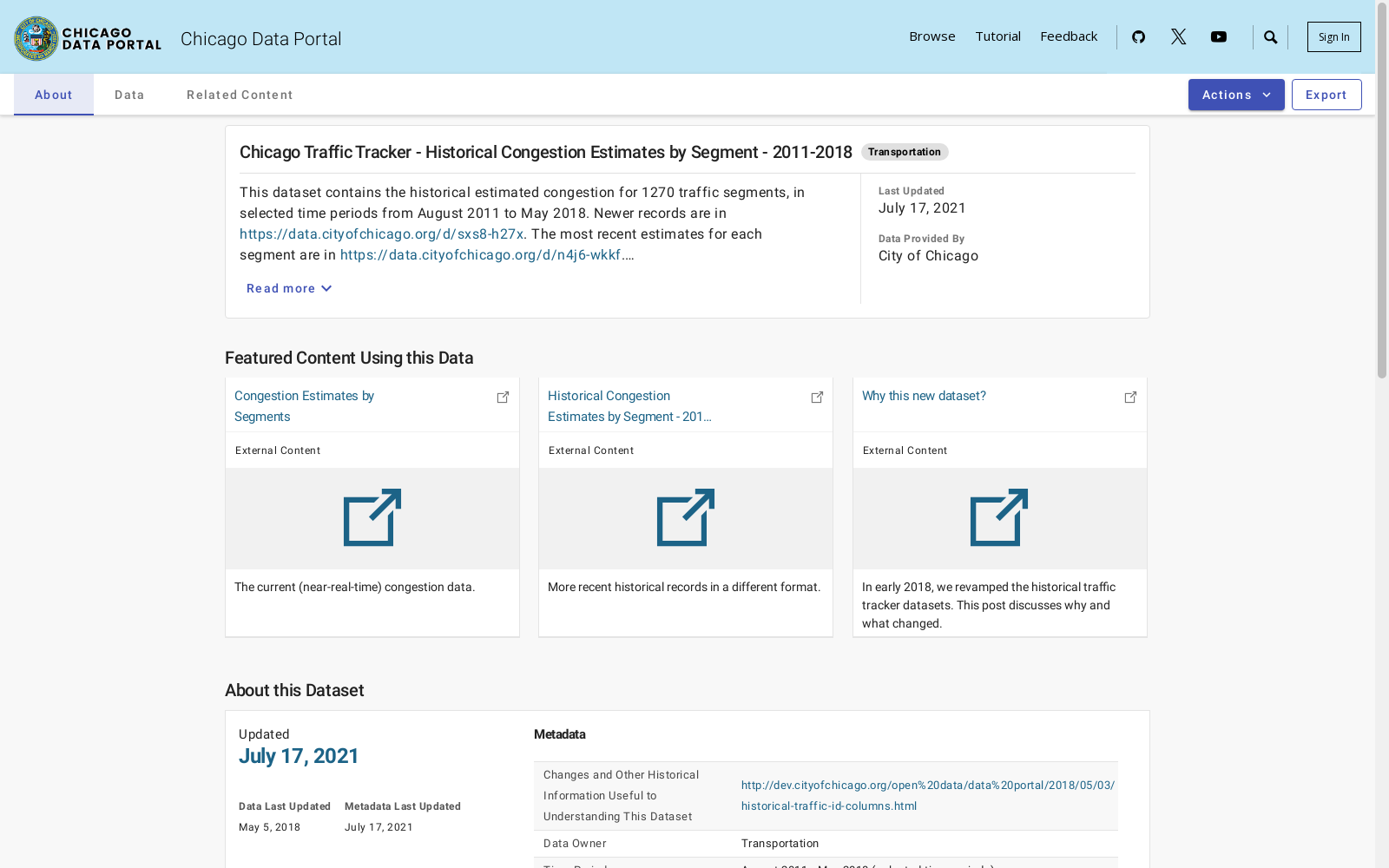1389x868 pixels.
Task: Open the Feedback menu item
Action: (1069, 36)
